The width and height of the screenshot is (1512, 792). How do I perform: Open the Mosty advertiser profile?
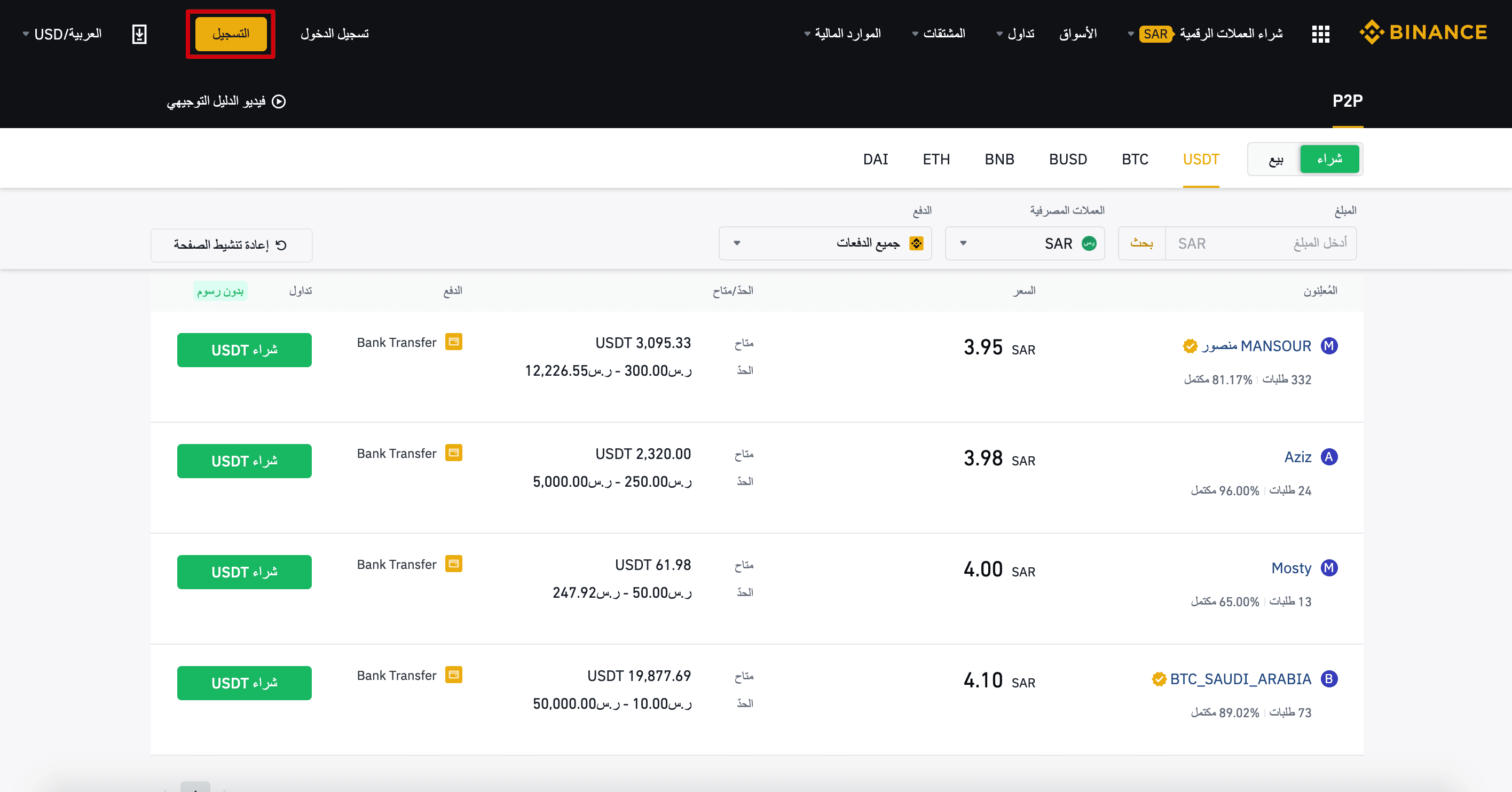point(1291,568)
